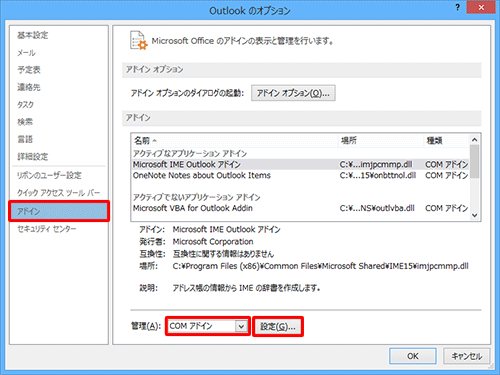This screenshot has width=500, height=375.
Task: Close the Outlook のオプション dialog
Action: pyautogui.click(x=481, y=7)
